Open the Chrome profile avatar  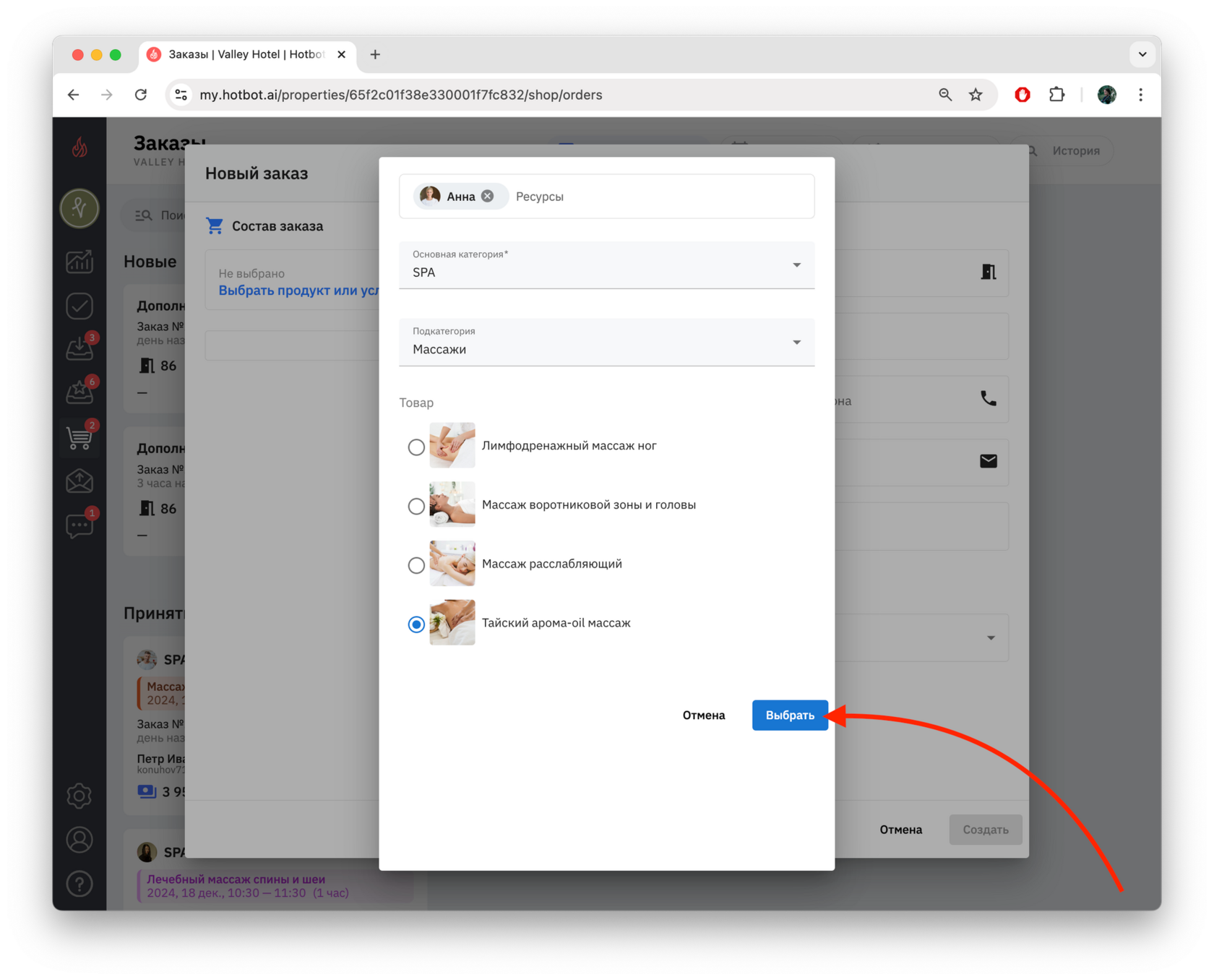(x=1106, y=95)
